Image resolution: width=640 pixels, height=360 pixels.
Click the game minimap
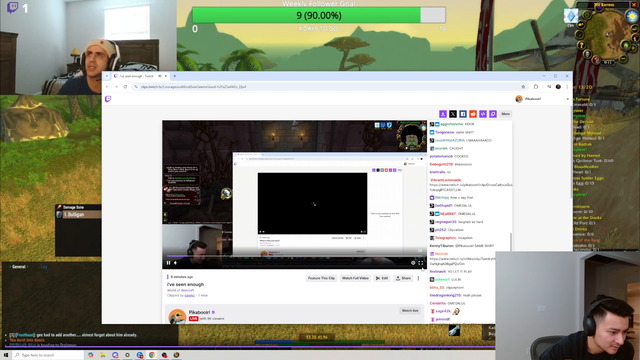pyautogui.click(x=607, y=36)
